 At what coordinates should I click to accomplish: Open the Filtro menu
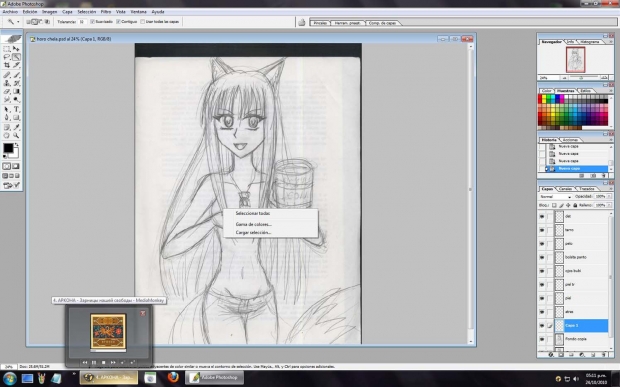[x=106, y=12]
